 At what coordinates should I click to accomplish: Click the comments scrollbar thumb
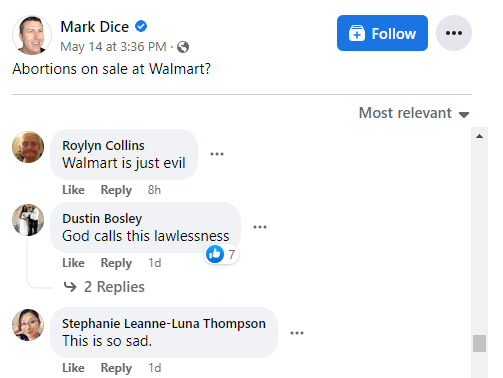click(x=479, y=343)
